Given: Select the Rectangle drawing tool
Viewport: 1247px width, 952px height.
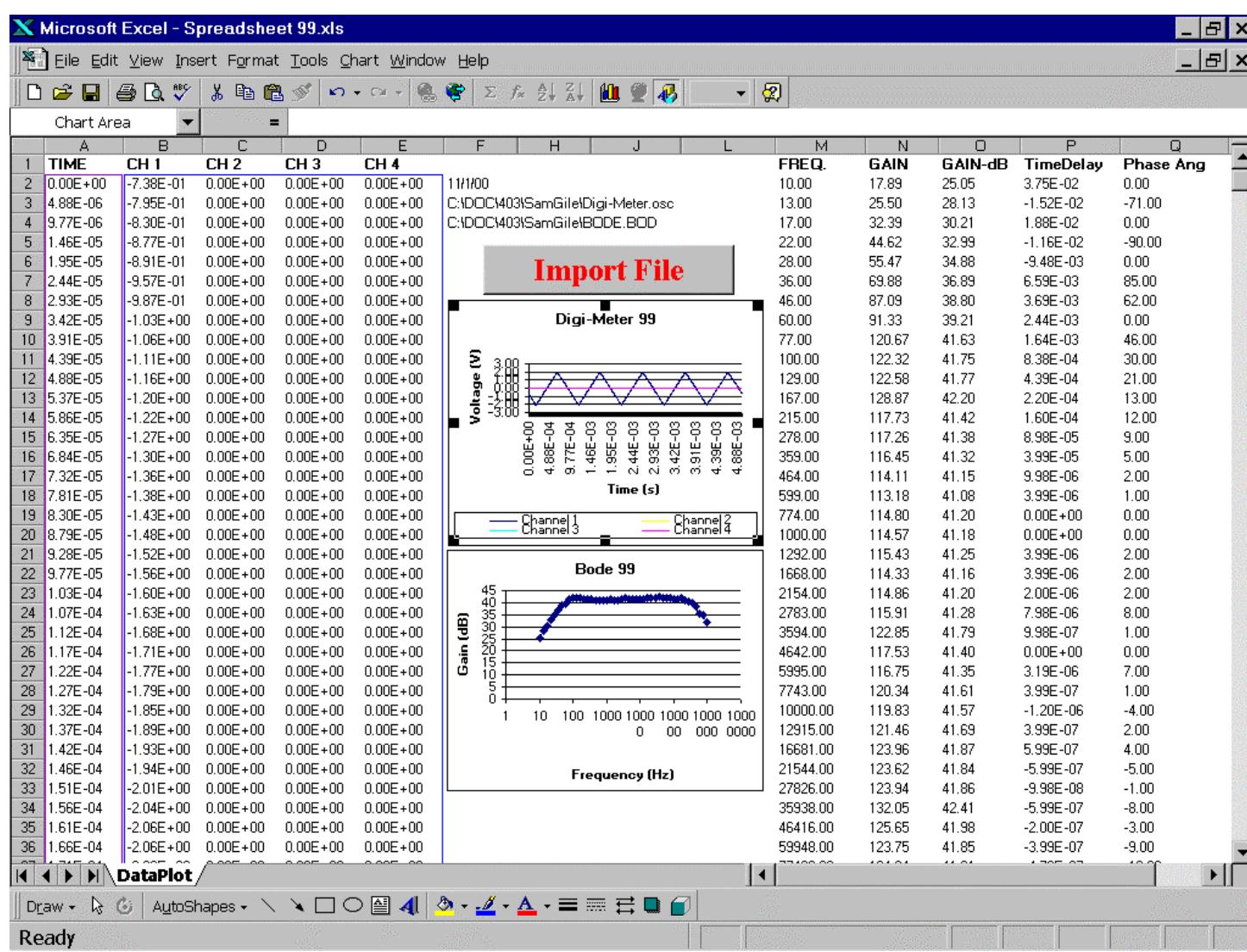Looking at the screenshot, I should click(x=325, y=906).
